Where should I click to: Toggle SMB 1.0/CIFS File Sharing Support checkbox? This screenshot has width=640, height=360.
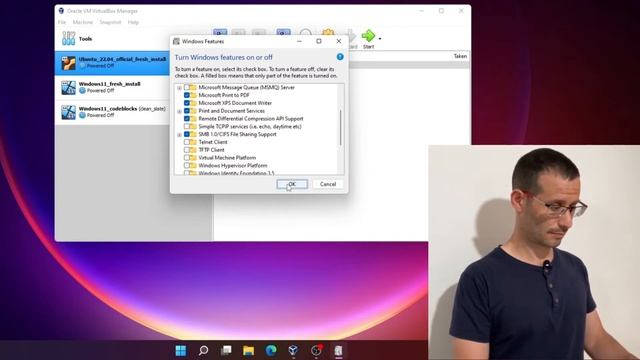click(187, 134)
